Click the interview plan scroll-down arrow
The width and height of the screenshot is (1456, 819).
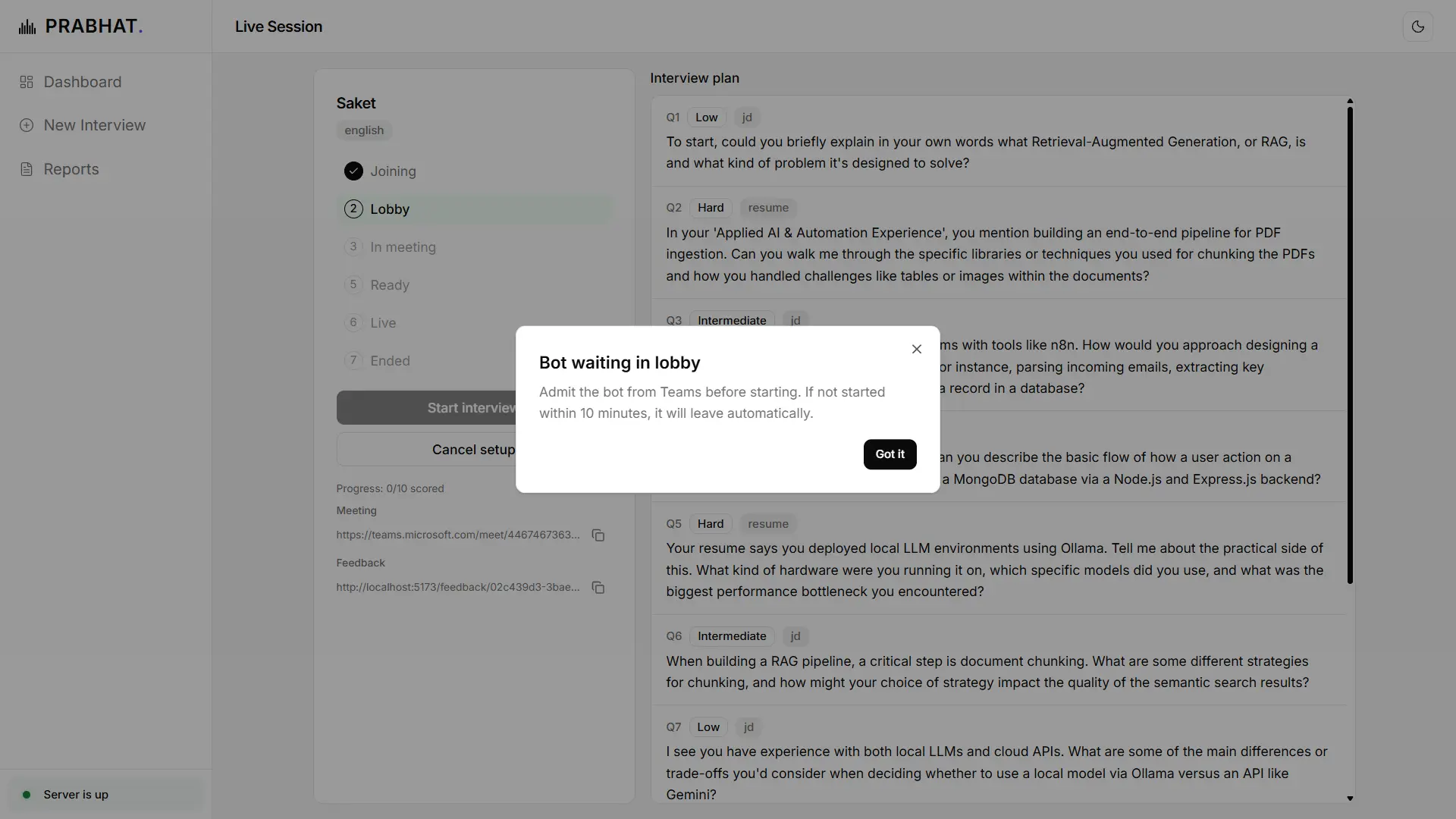pos(1350,799)
